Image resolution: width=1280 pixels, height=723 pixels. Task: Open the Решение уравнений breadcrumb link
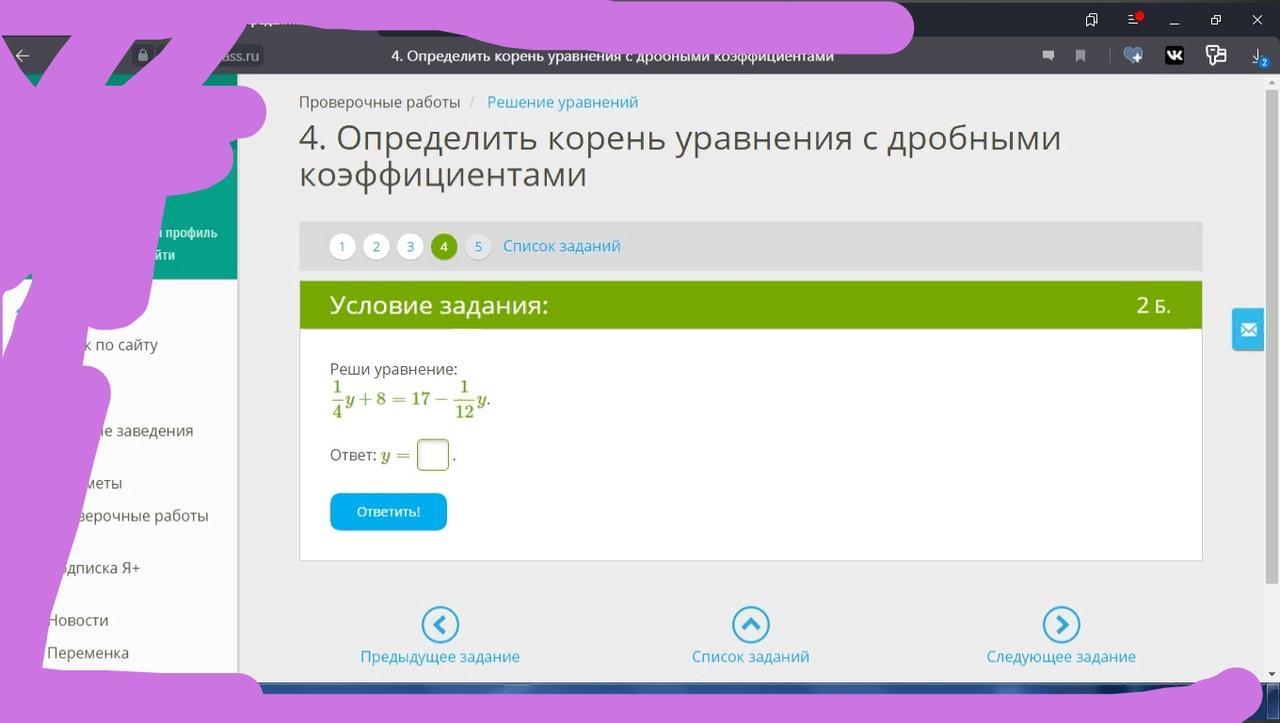[x=562, y=102]
